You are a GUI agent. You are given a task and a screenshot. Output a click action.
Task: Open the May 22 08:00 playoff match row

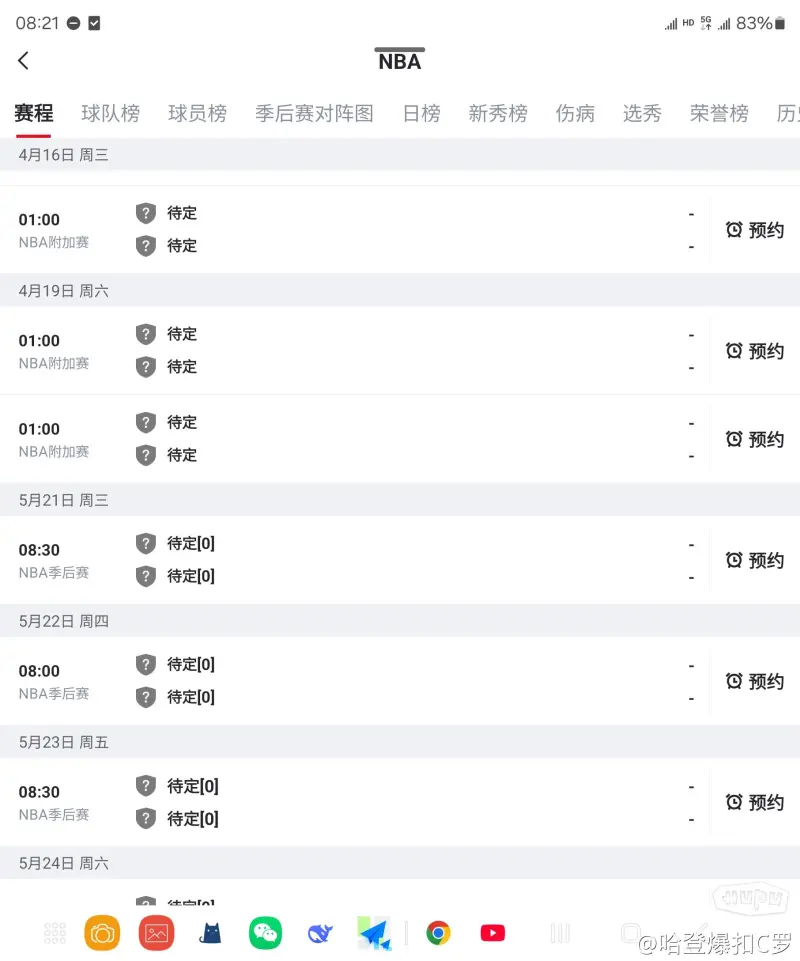point(400,681)
